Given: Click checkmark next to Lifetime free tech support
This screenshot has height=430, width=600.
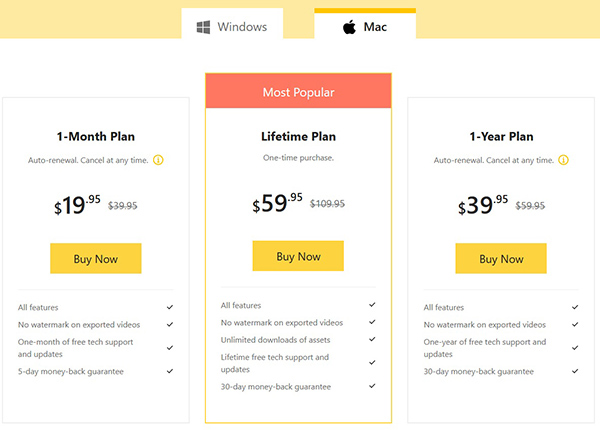Looking at the screenshot, I should (372, 363).
